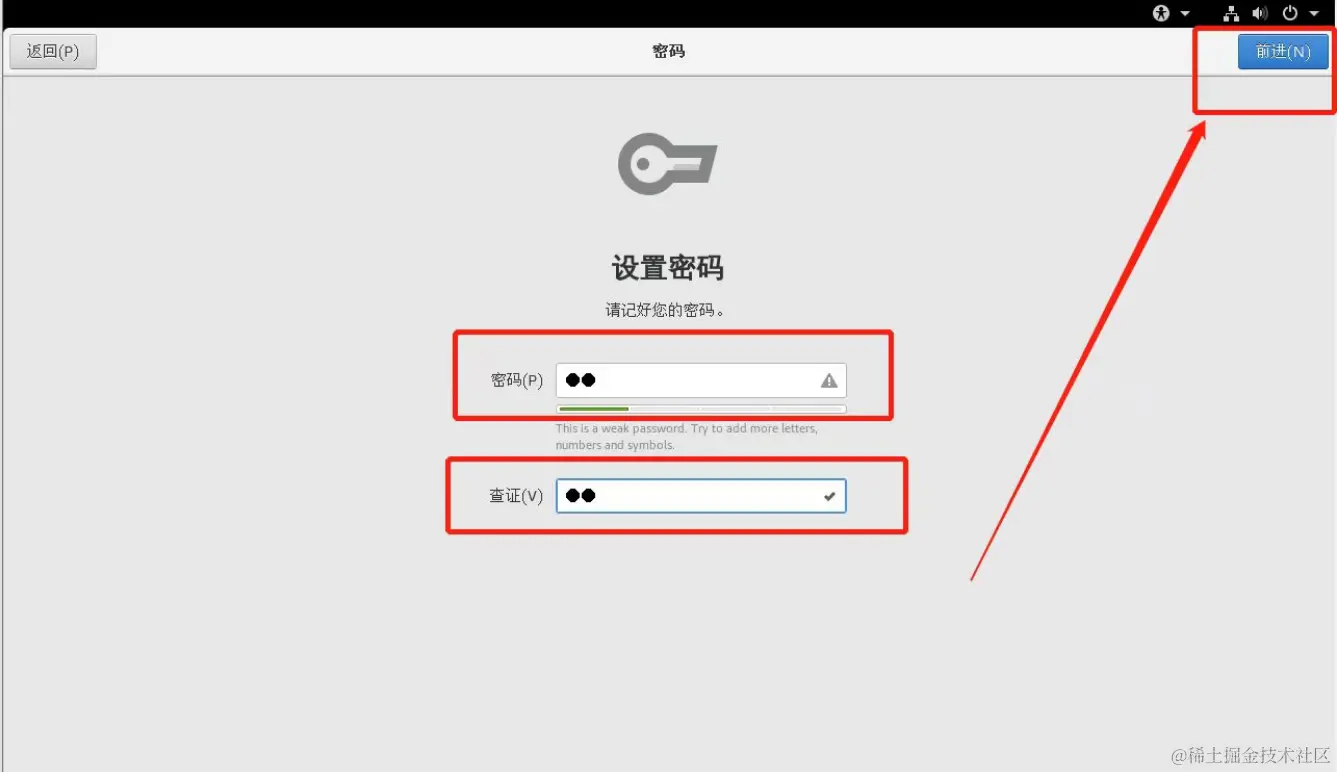Screen dimensions: 1337x772
Task: Click the wired network status icon
Action: click(1231, 13)
